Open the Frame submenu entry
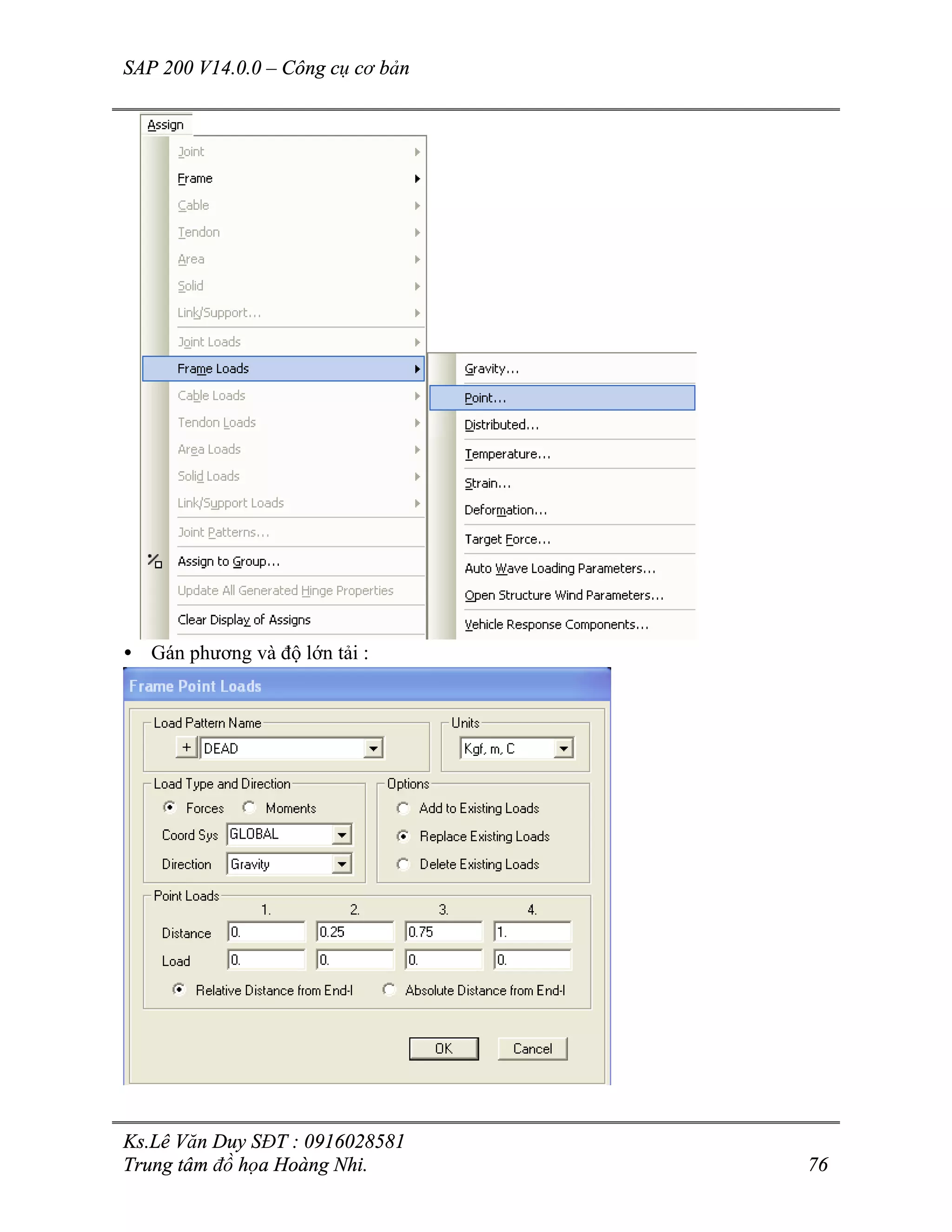Viewport: 952px width, 1232px height. coord(284,178)
